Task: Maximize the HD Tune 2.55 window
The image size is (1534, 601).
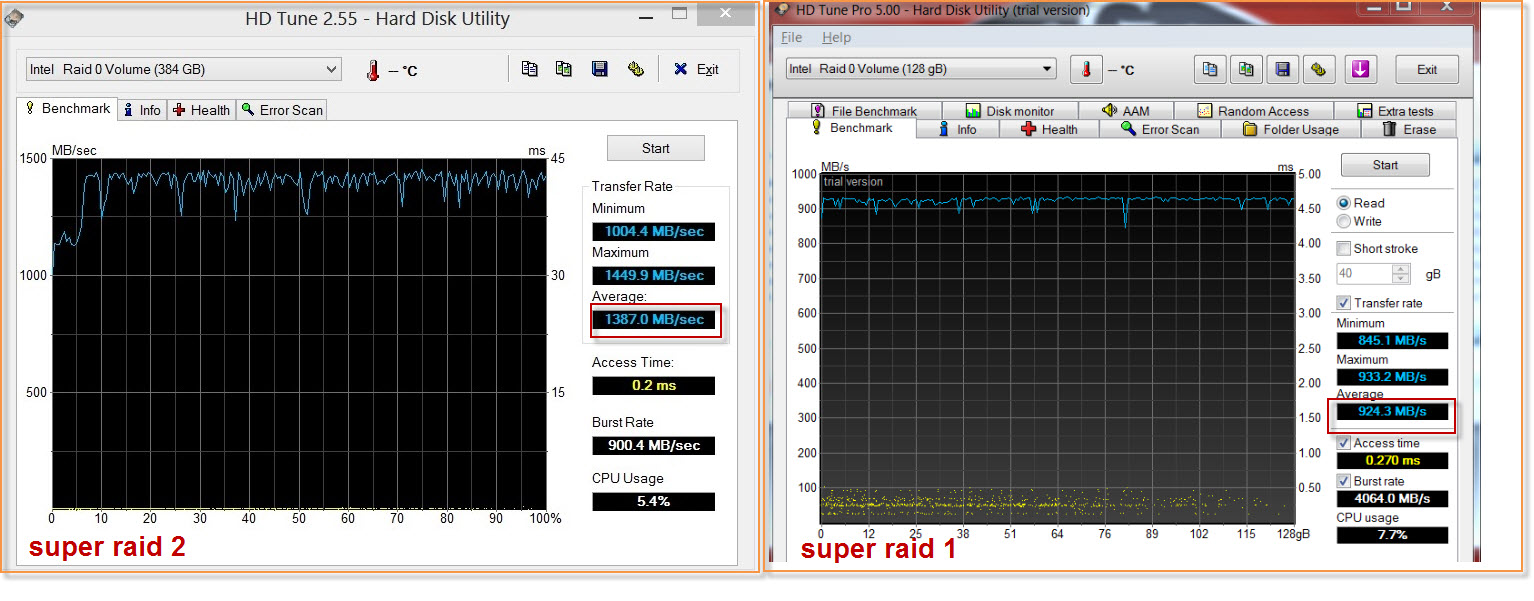Action: 679,13
